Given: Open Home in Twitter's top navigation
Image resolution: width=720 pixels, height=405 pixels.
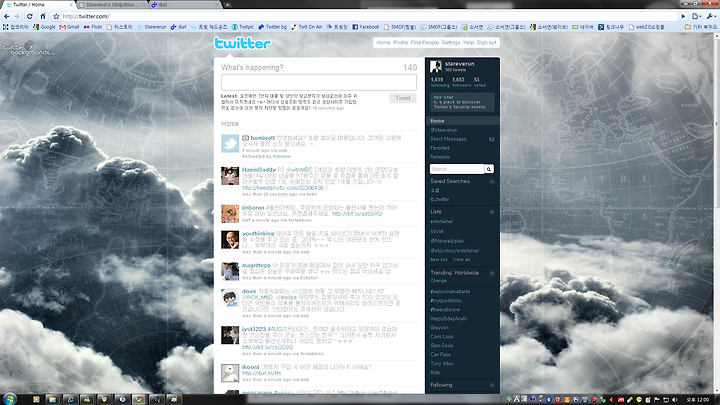Looking at the screenshot, I should click(383, 42).
